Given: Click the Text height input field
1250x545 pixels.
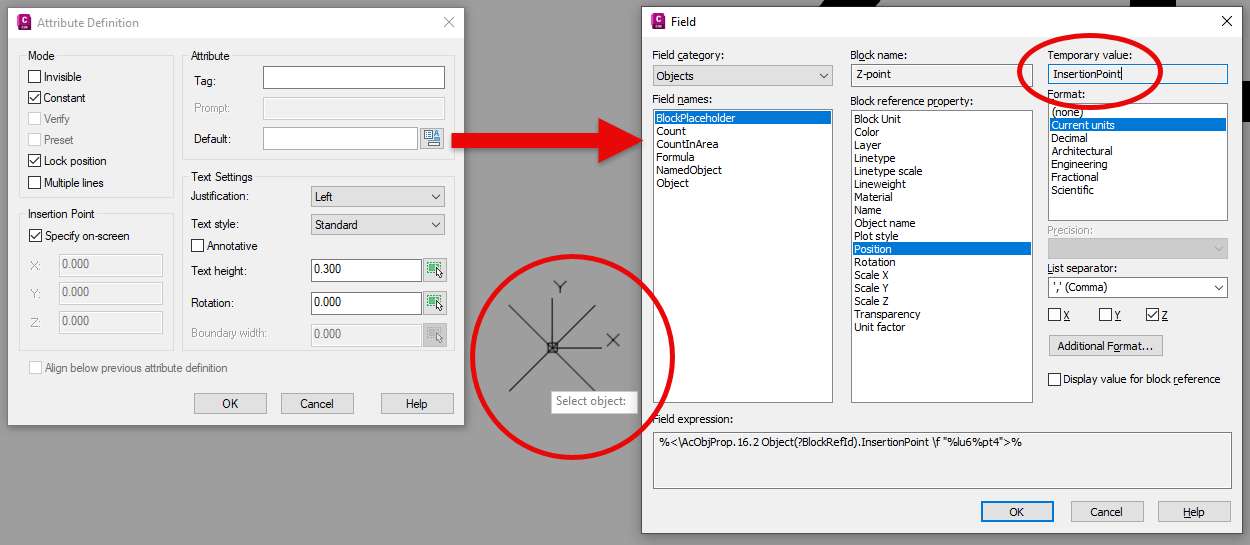Looking at the screenshot, I should pos(366,270).
